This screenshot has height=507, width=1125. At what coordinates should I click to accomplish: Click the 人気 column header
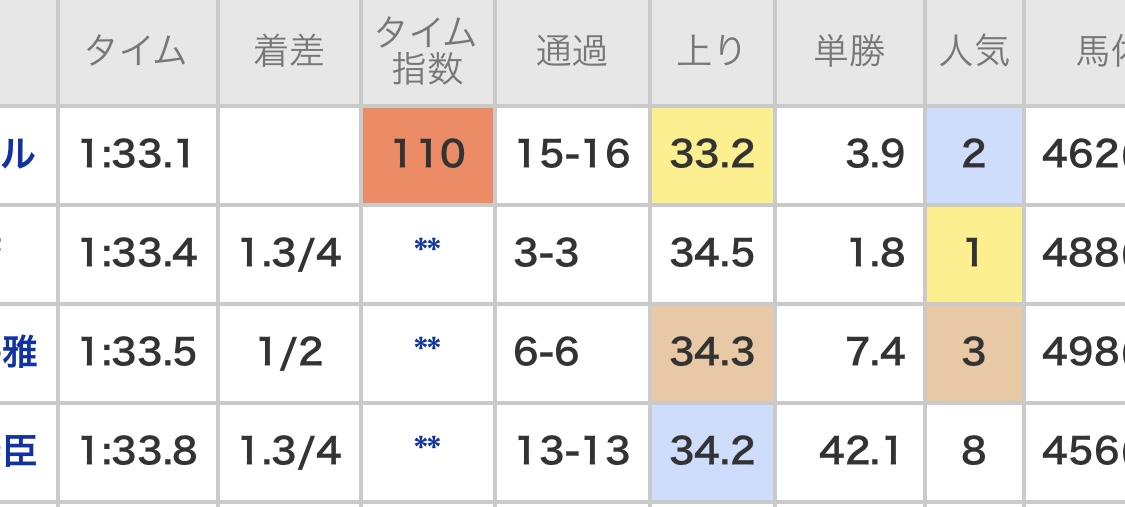coord(973,52)
